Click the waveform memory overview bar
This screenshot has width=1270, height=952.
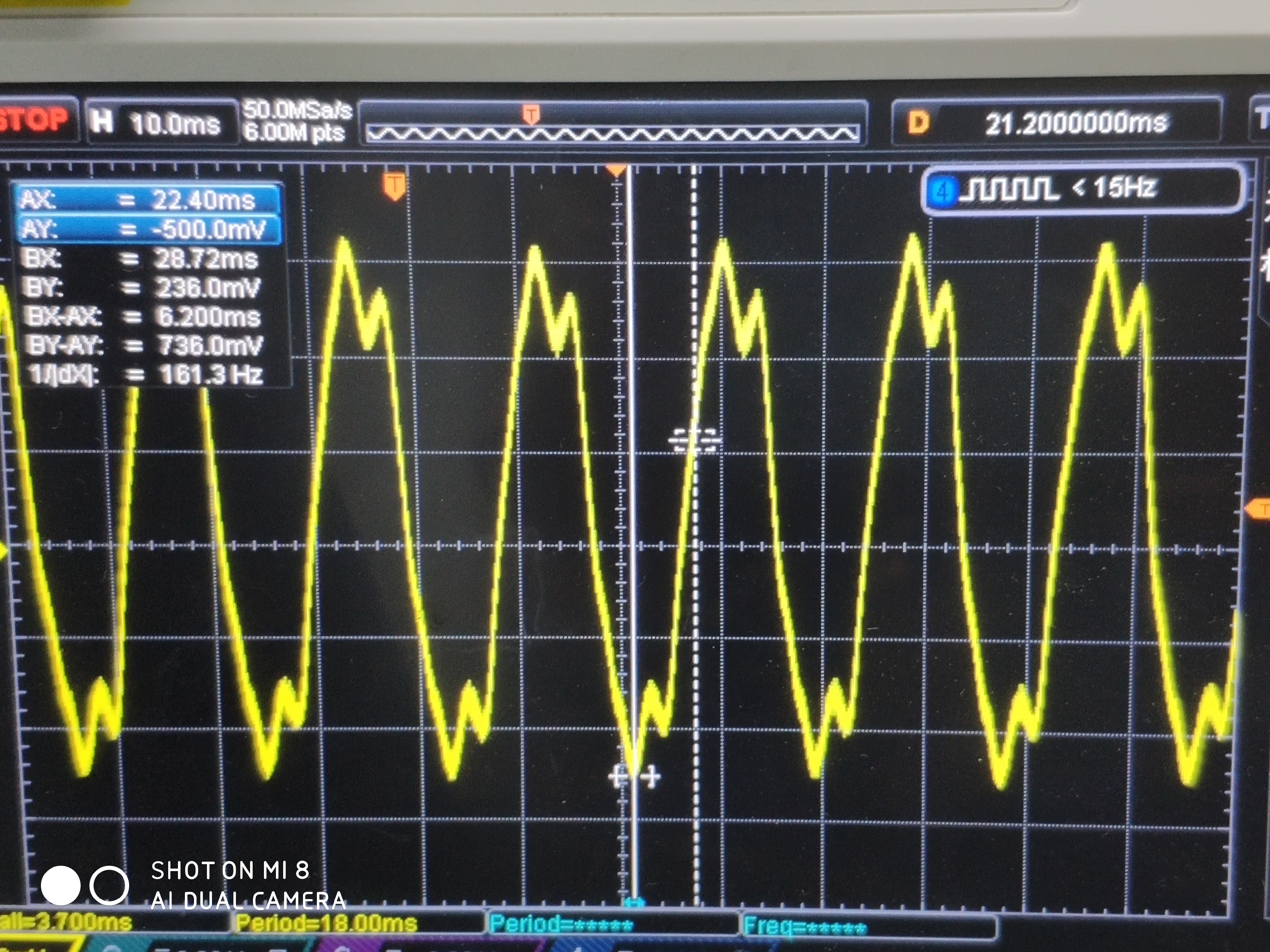click(612, 134)
